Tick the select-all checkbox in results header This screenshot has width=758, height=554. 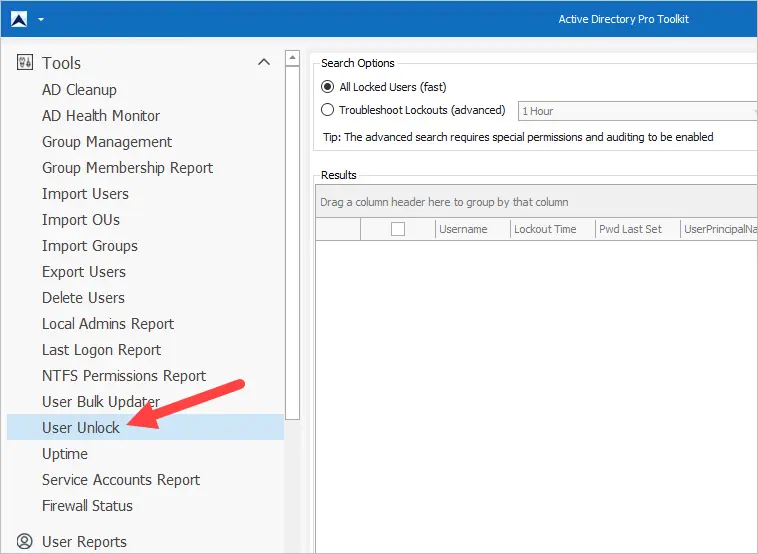(398, 229)
